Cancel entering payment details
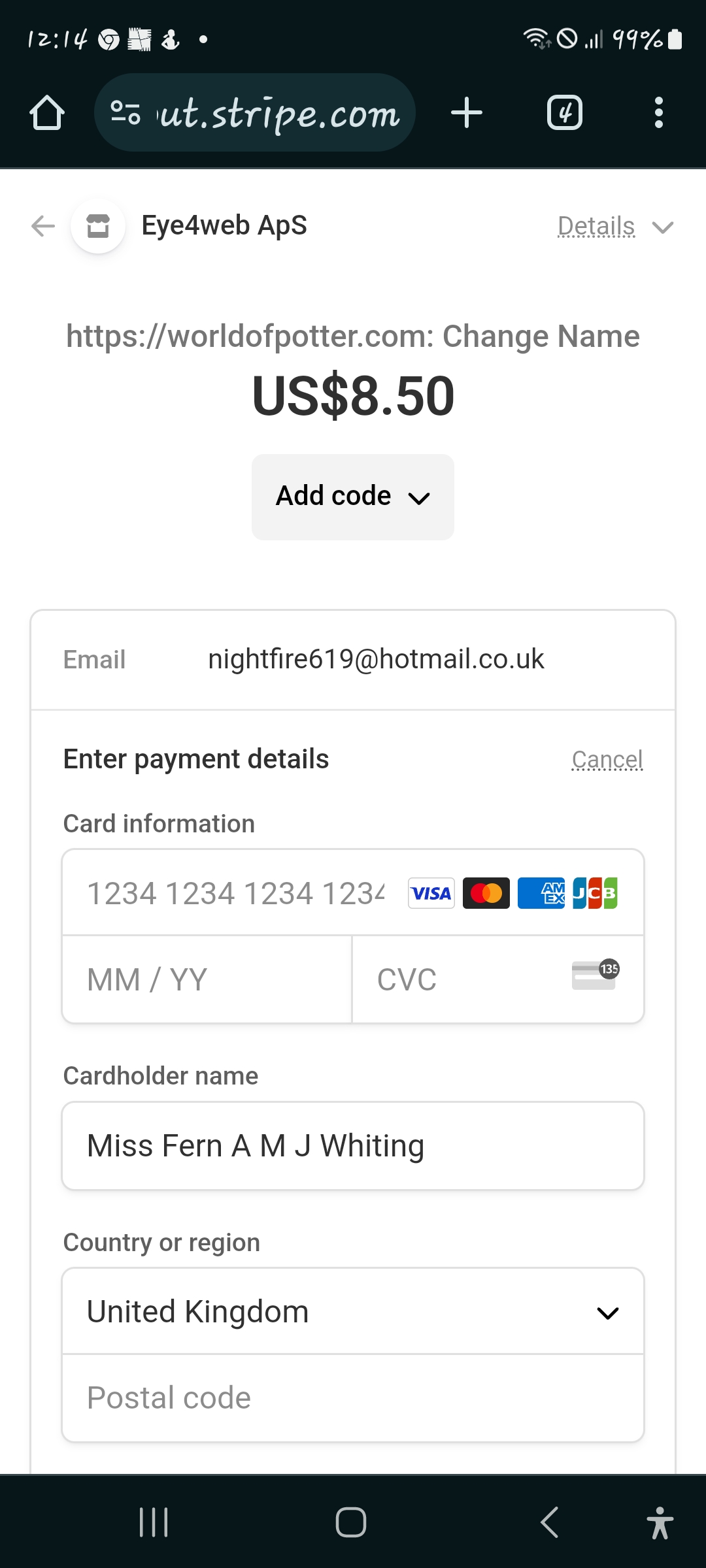Image resolution: width=706 pixels, height=1568 pixels. (x=607, y=760)
